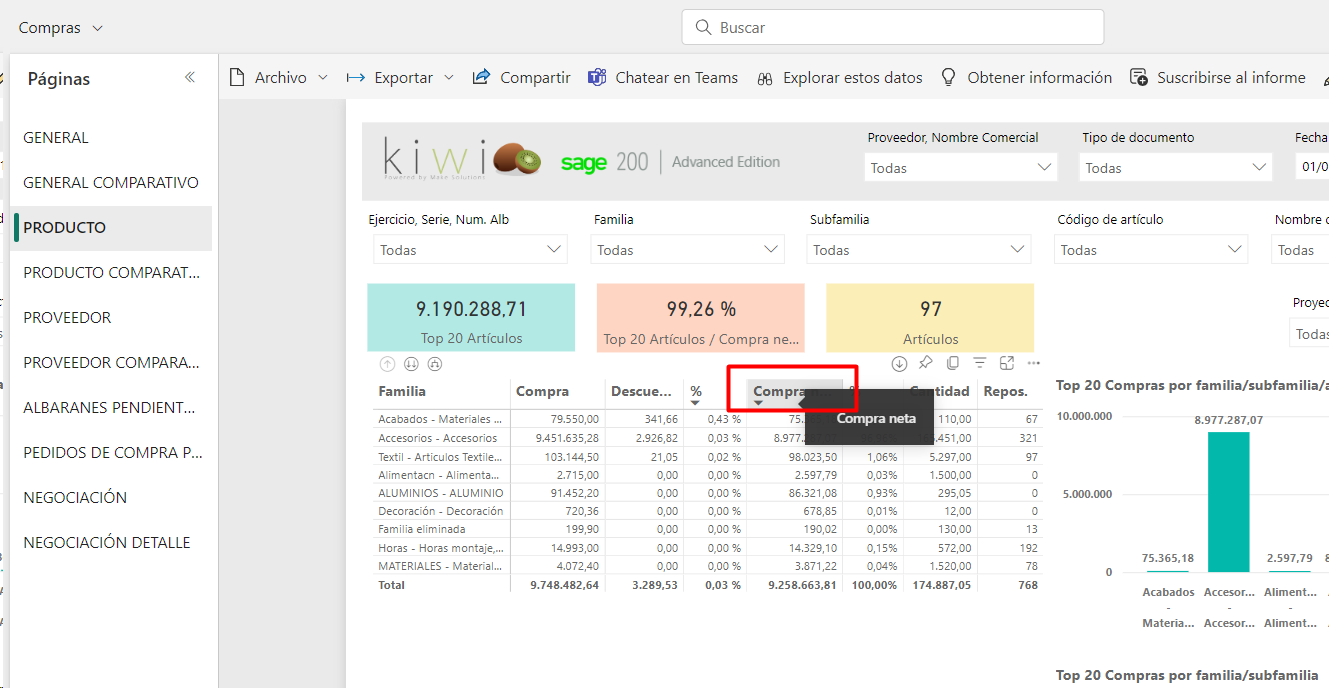Open the Archivo menu
This screenshot has width=1329, height=688.
[278, 77]
